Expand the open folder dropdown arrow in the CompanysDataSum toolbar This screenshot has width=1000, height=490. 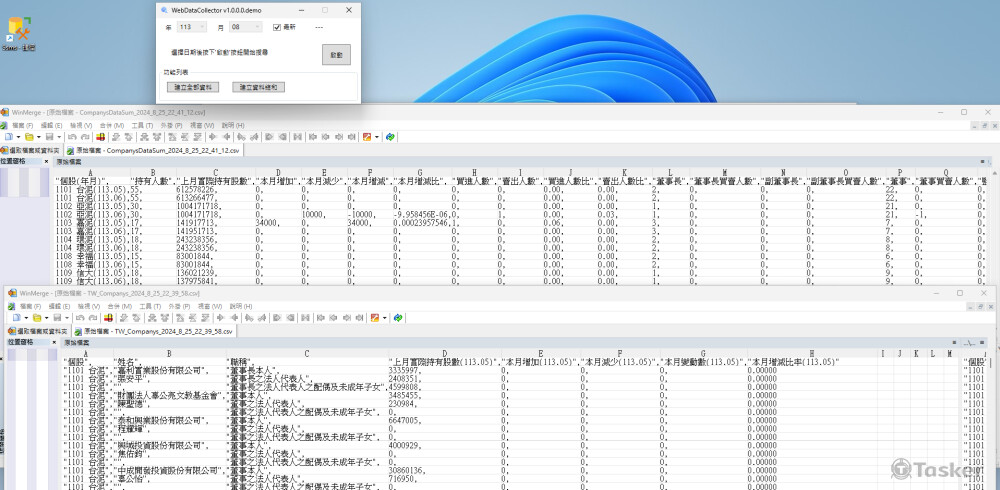pos(38,137)
